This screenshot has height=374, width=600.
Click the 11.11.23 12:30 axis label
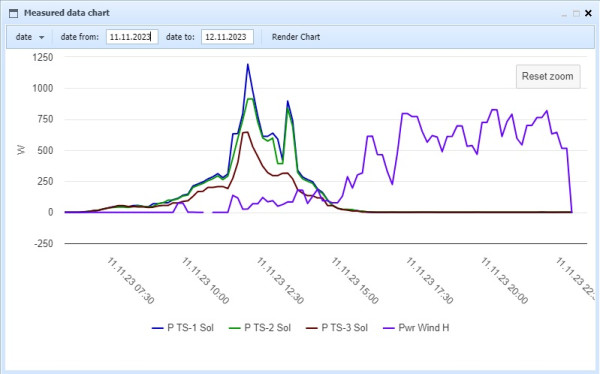[x=280, y=281]
